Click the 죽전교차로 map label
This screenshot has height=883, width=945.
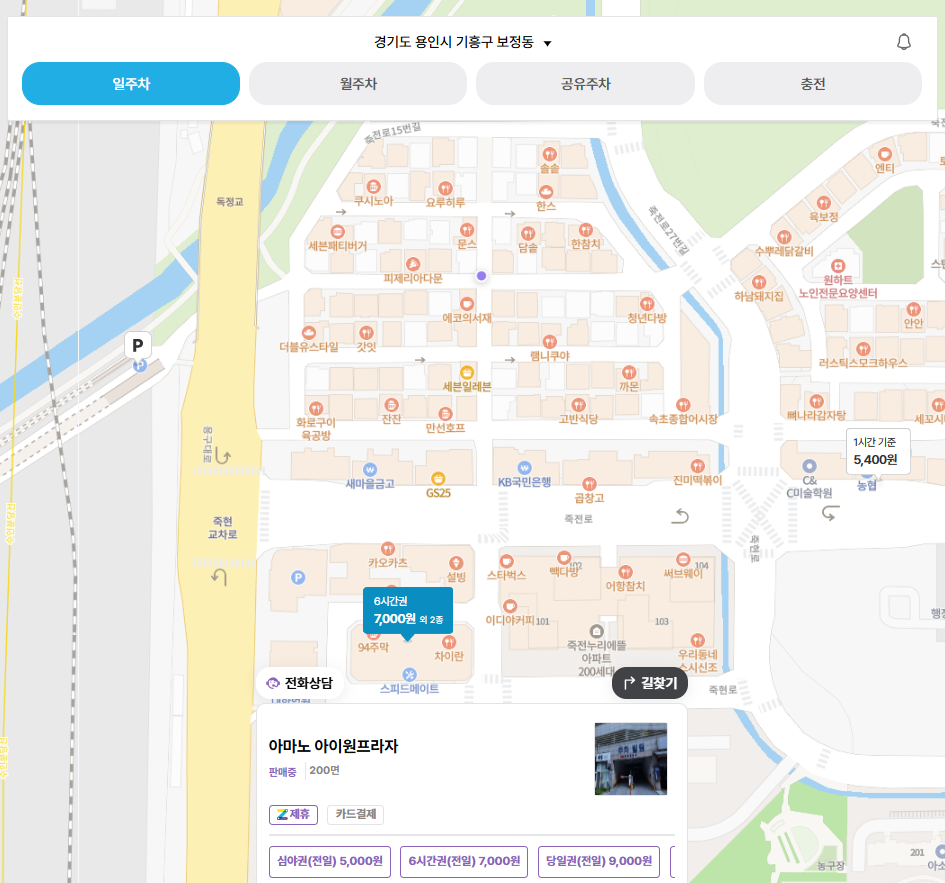click(x=222, y=527)
